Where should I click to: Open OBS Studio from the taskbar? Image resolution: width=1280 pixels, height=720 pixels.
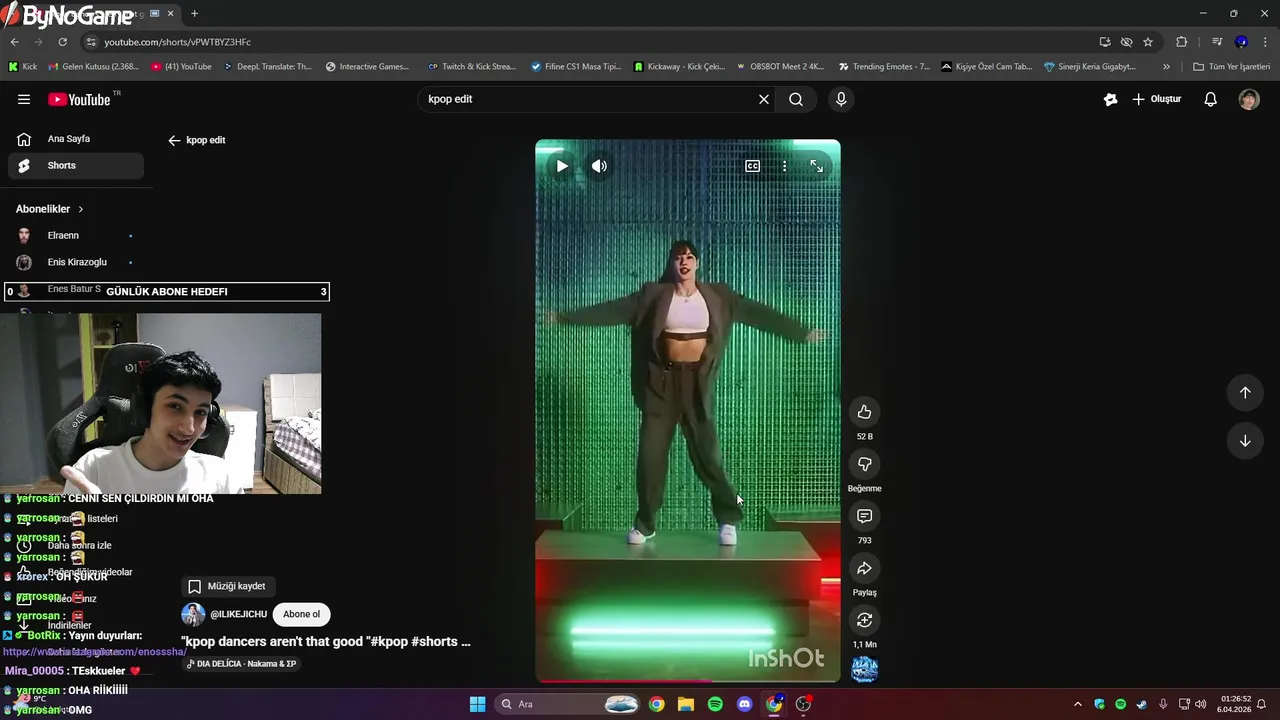click(803, 704)
